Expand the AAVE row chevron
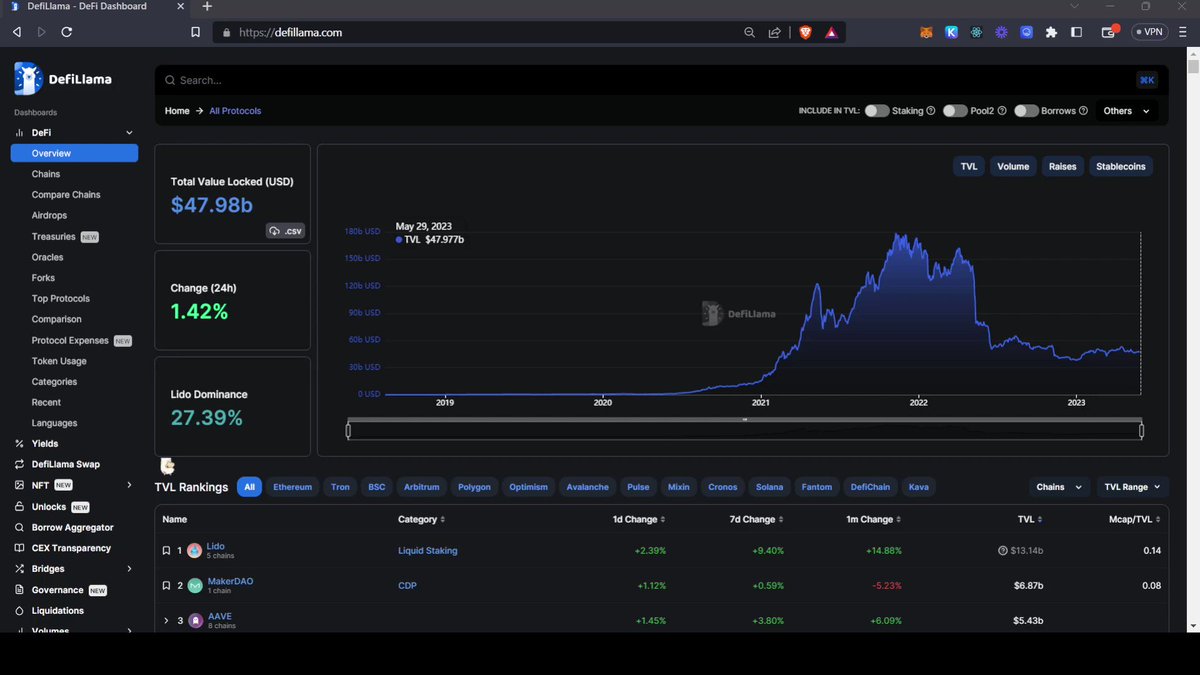The height and width of the screenshot is (675, 1200). pyautogui.click(x=166, y=621)
